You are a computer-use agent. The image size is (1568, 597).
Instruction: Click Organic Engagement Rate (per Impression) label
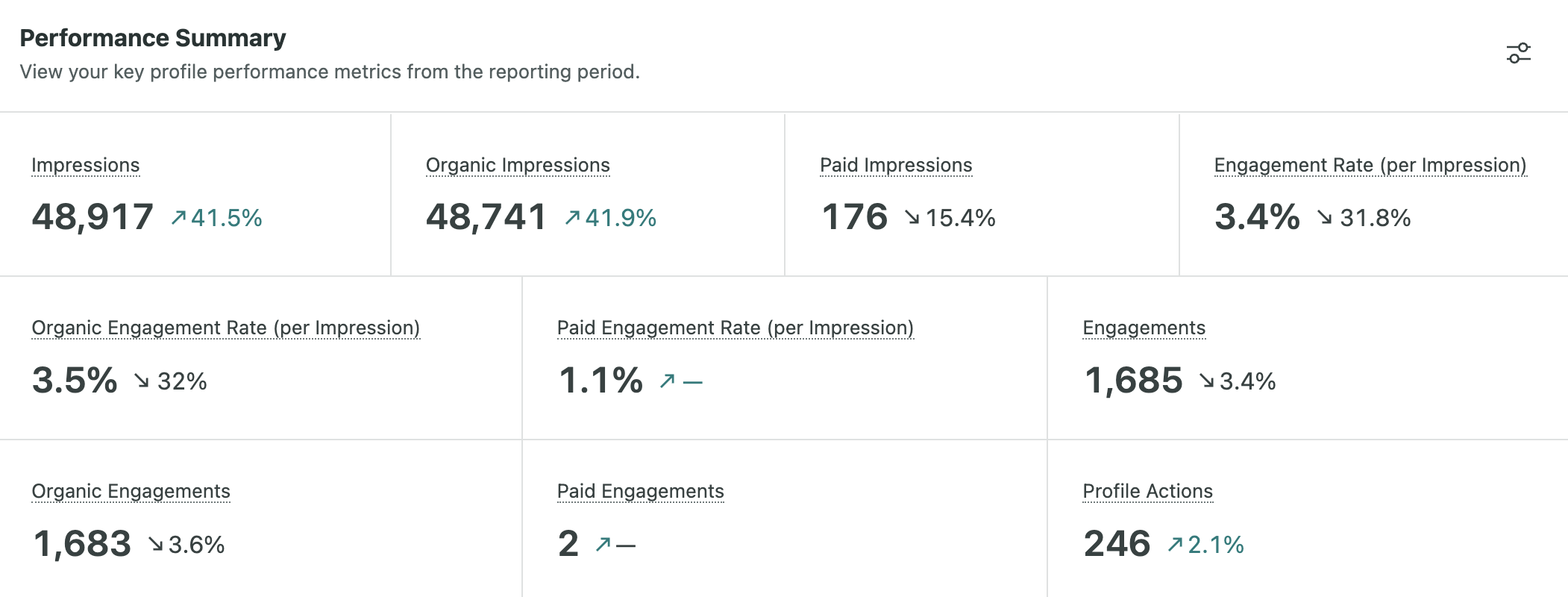point(225,328)
